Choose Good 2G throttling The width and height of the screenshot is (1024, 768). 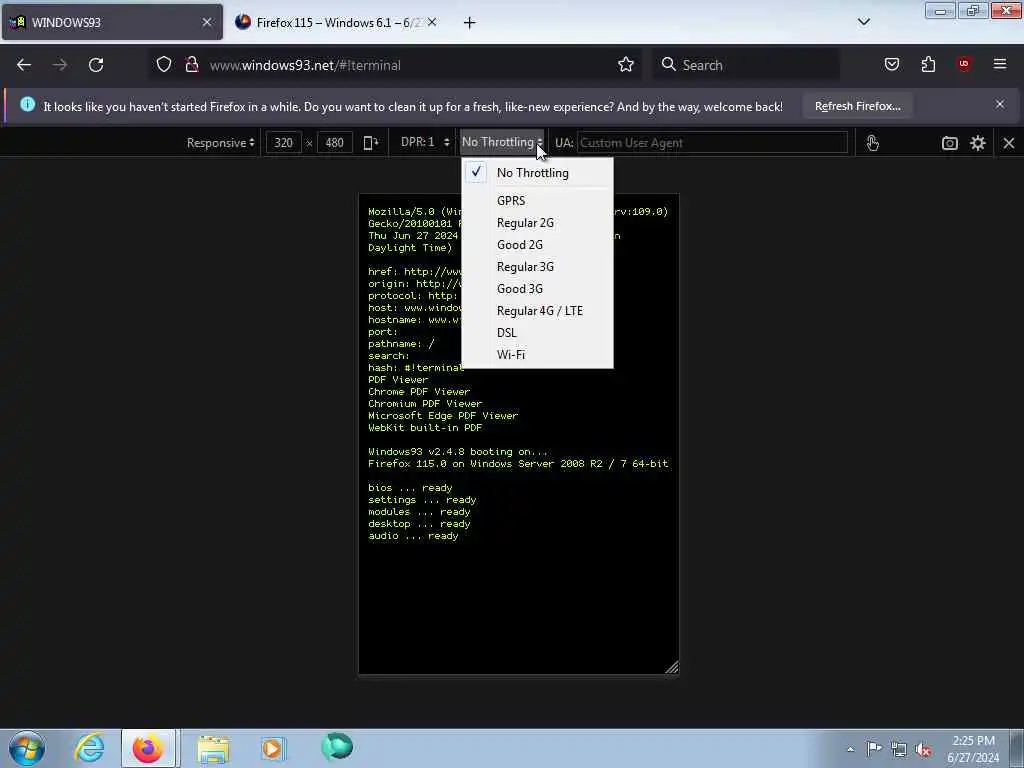pyautogui.click(x=537, y=245)
